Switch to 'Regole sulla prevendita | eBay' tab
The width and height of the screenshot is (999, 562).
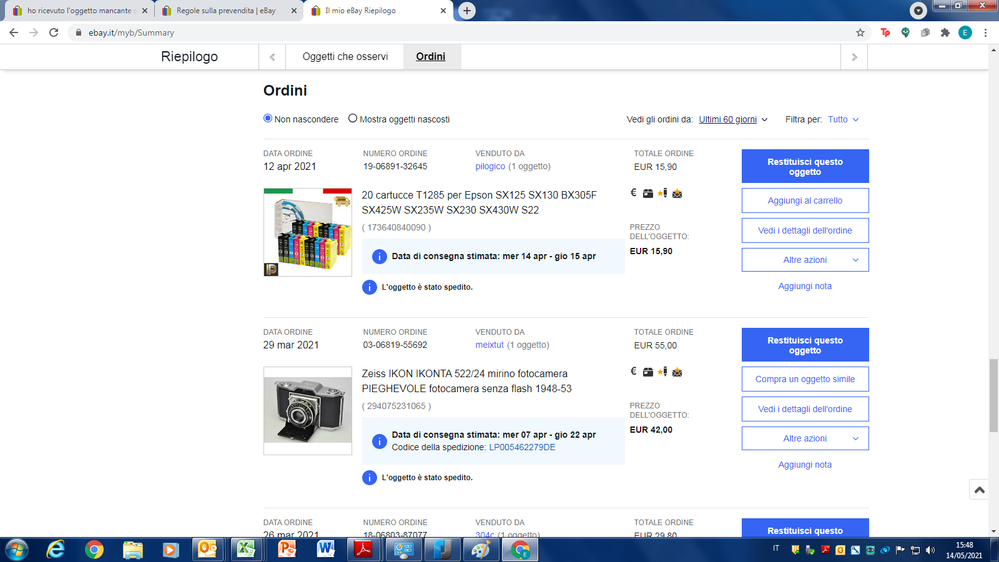point(228,11)
